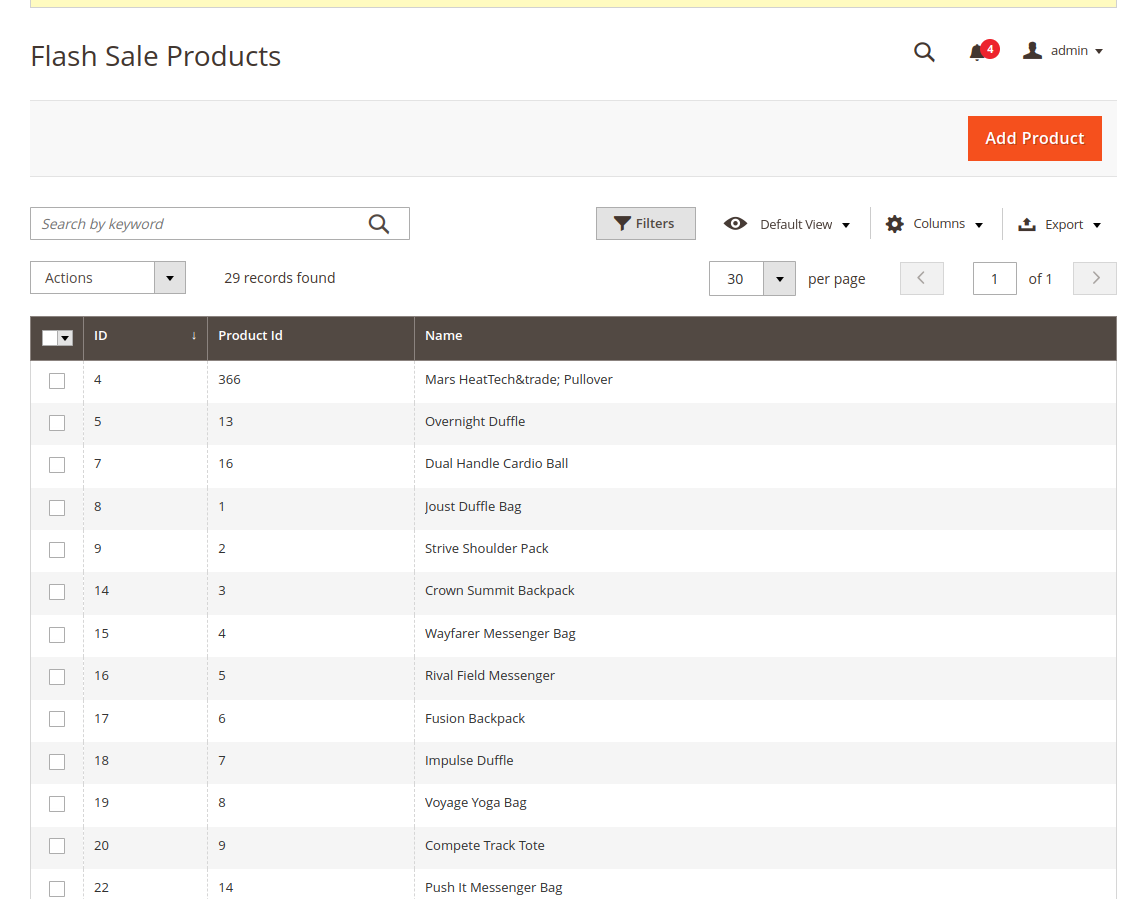Go to next page arrow
1139x899 pixels.
1094,278
